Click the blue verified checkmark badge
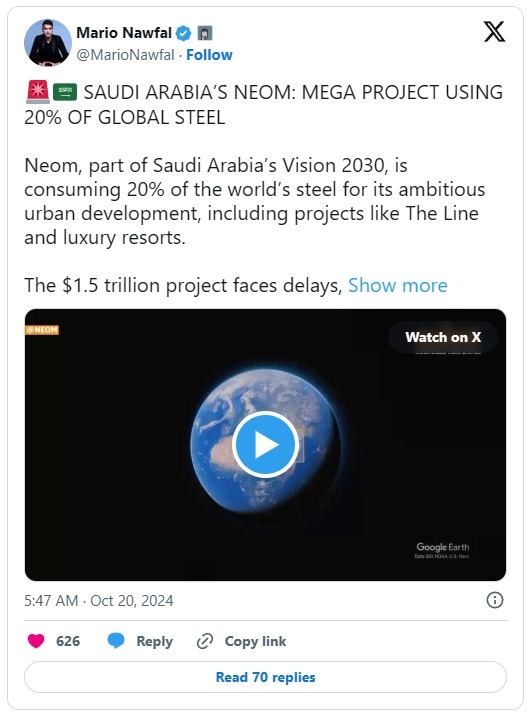527x717 pixels. pyautogui.click(x=183, y=33)
